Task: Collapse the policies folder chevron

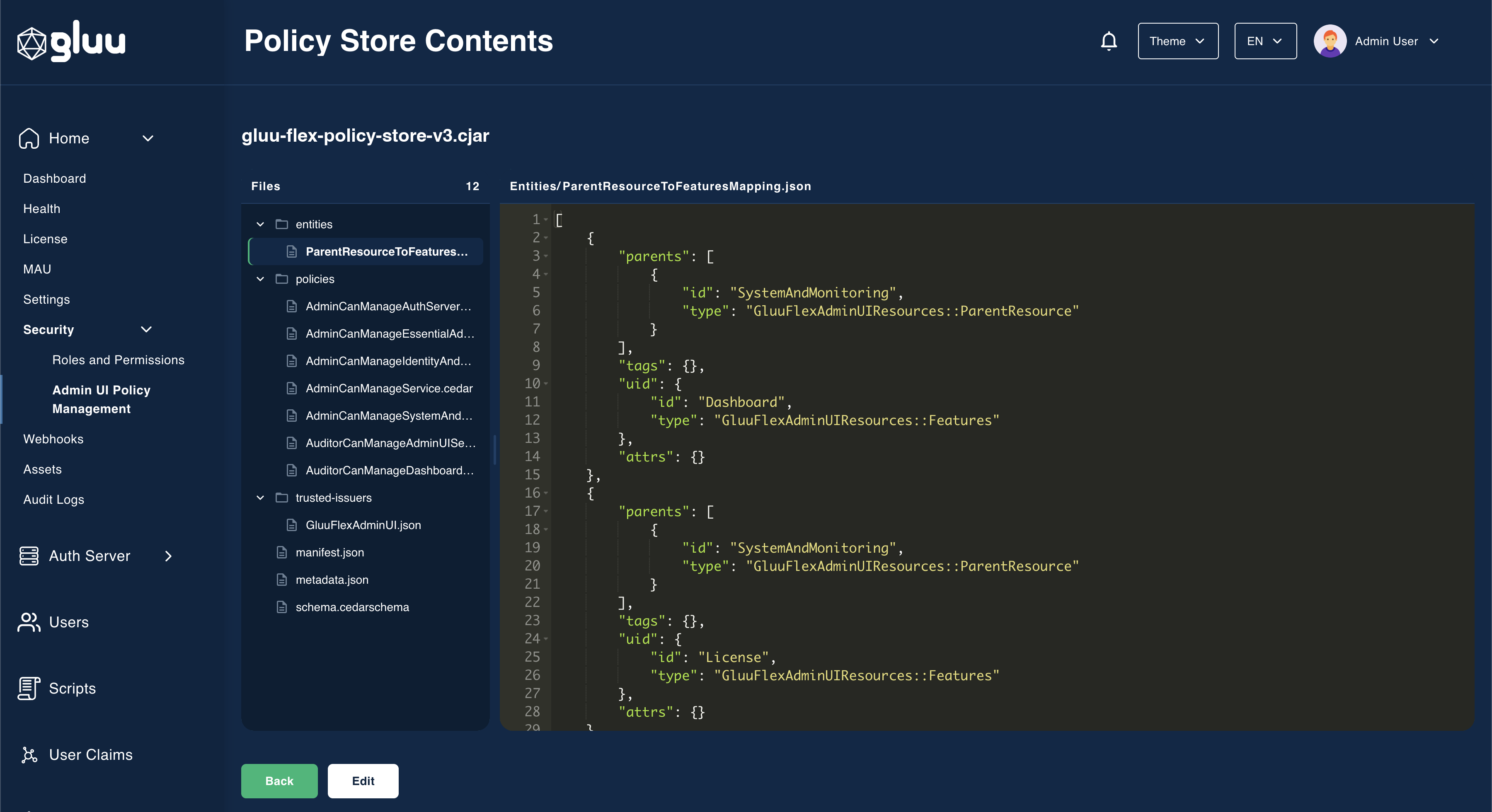Action: tap(261, 279)
